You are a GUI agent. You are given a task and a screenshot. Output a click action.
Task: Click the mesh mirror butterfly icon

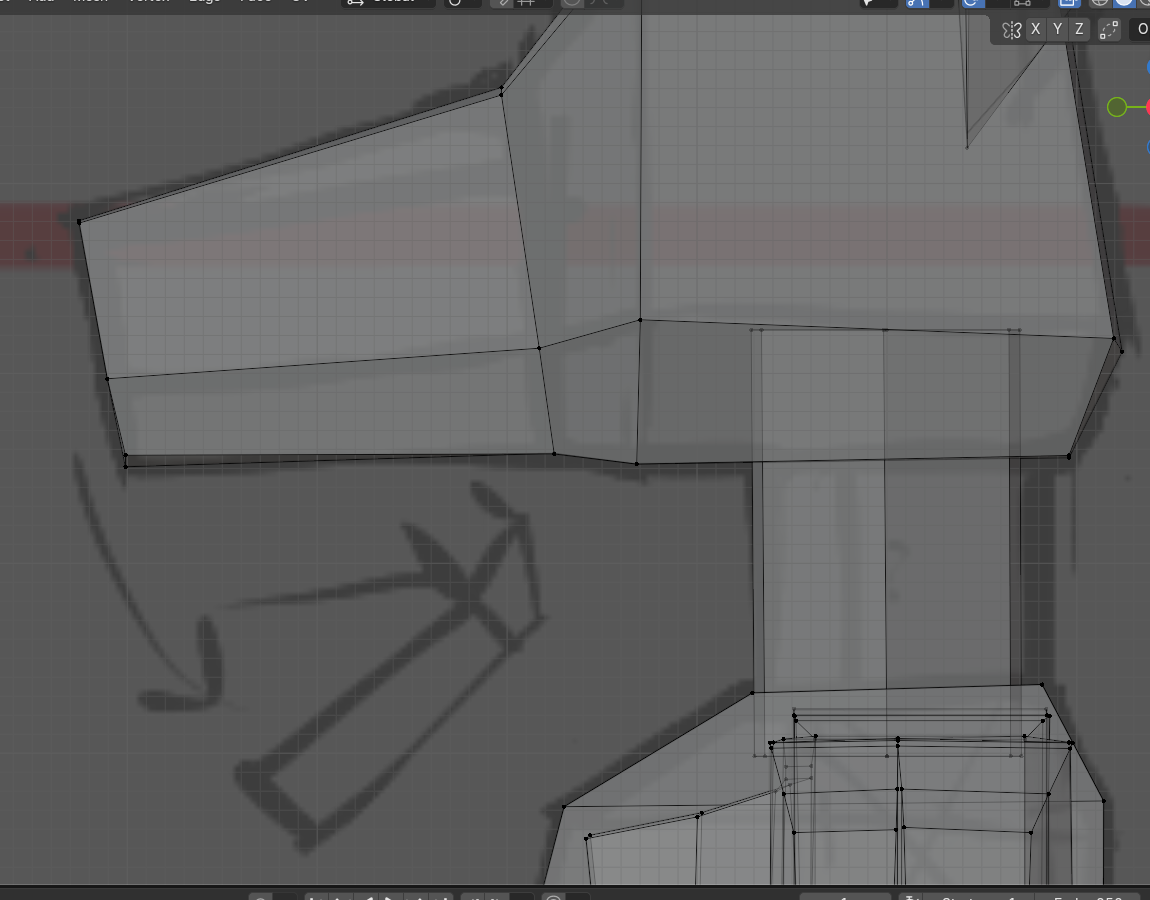pos(1011,30)
